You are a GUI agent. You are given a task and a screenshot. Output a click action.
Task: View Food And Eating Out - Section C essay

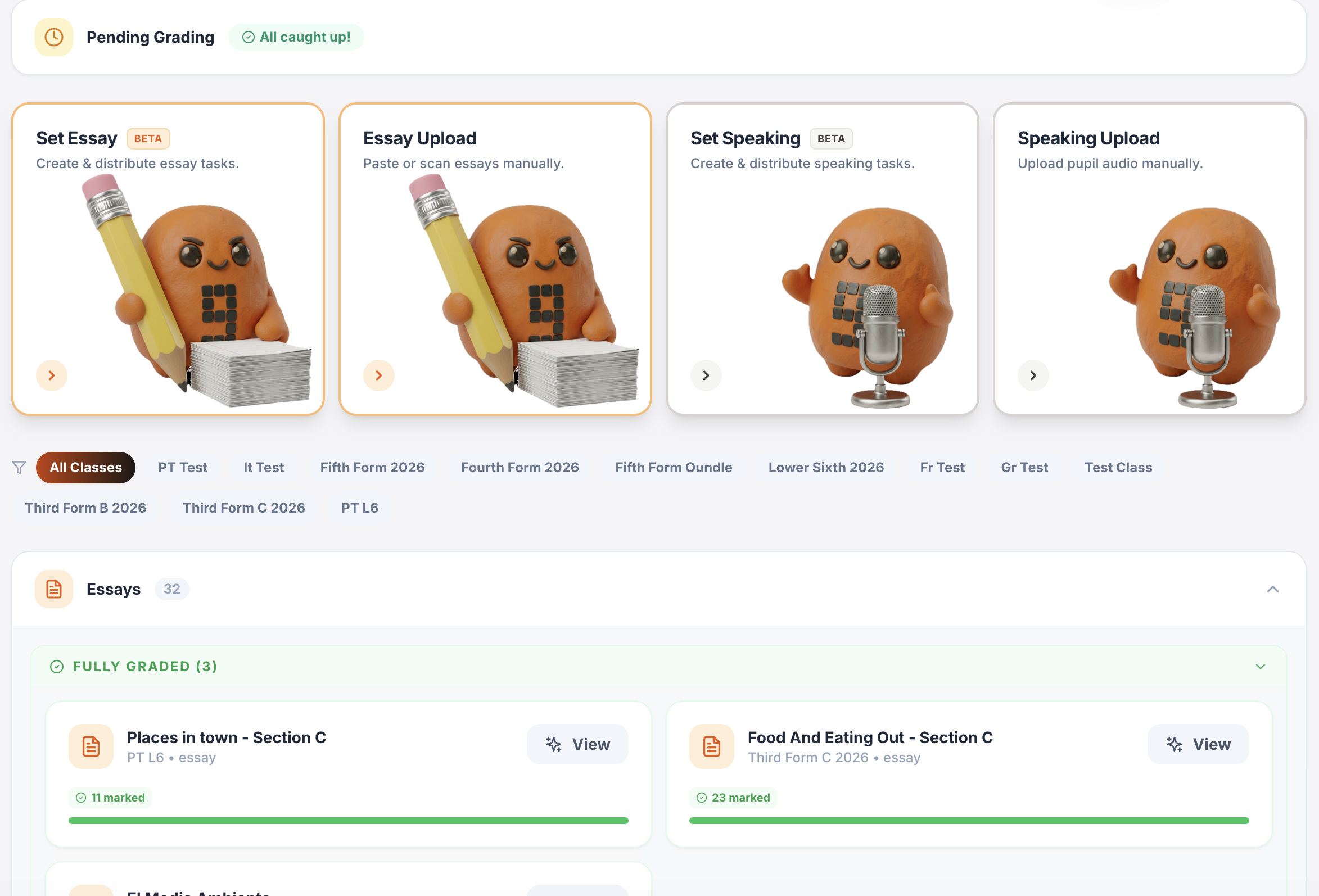click(x=1198, y=744)
